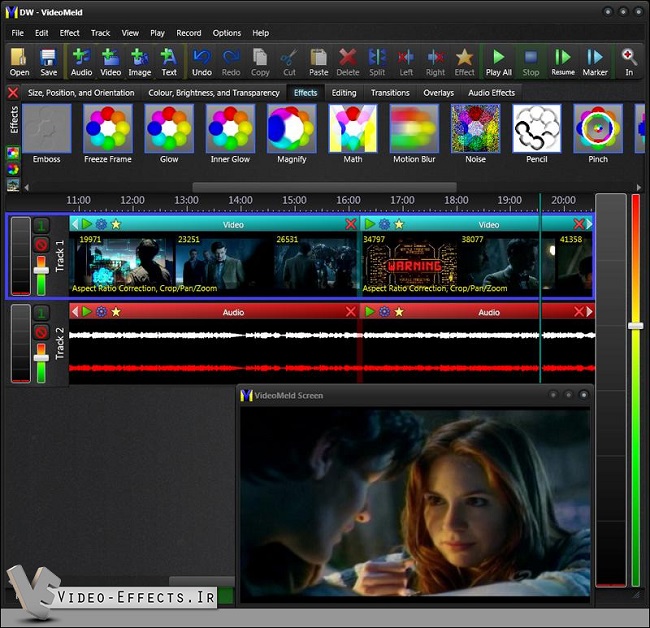Viewport: 650px width, 628px height.
Task: Click the Stop playback button
Action: 531,62
